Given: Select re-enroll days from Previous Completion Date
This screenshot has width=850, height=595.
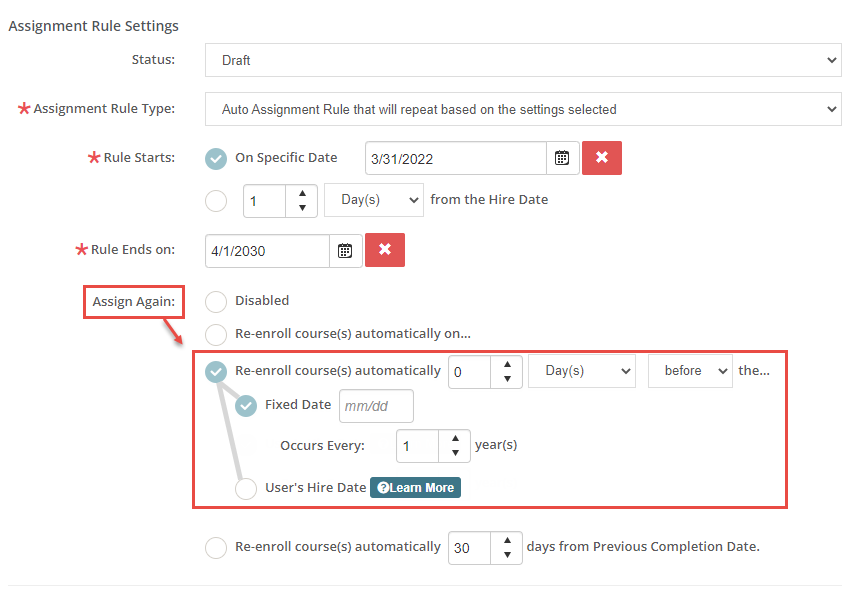Looking at the screenshot, I should pyautogui.click(x=216, y=547).
